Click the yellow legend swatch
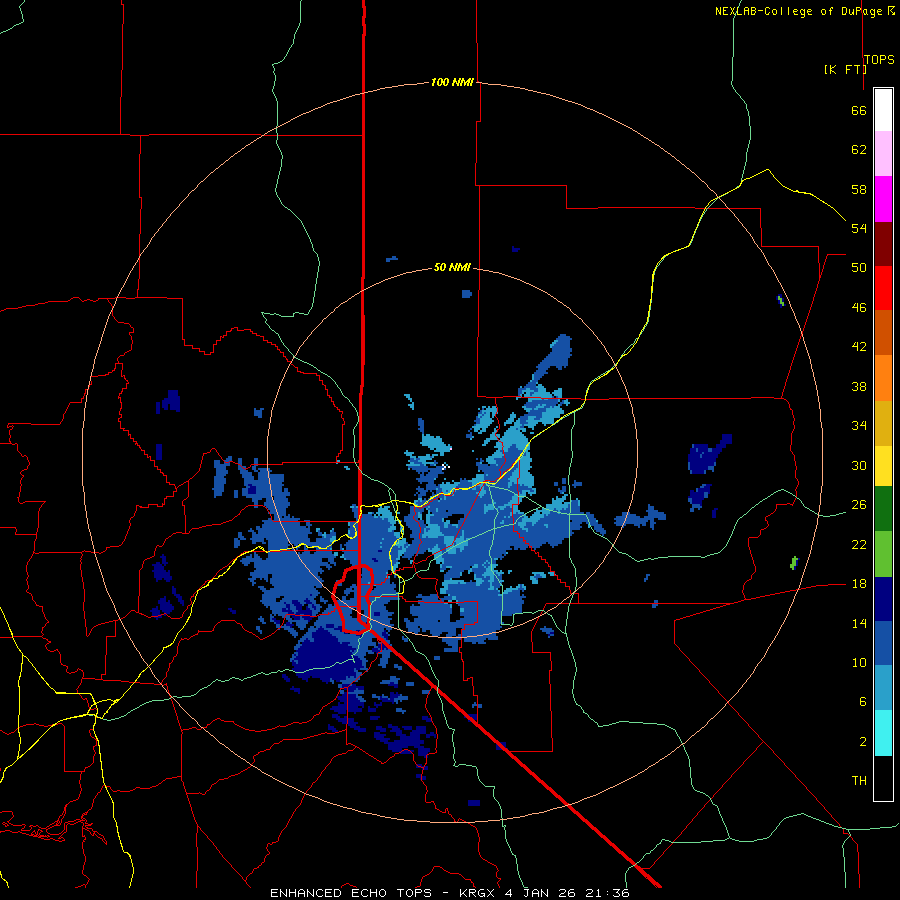This screenshot has height=900, width=900. [883, 466]
